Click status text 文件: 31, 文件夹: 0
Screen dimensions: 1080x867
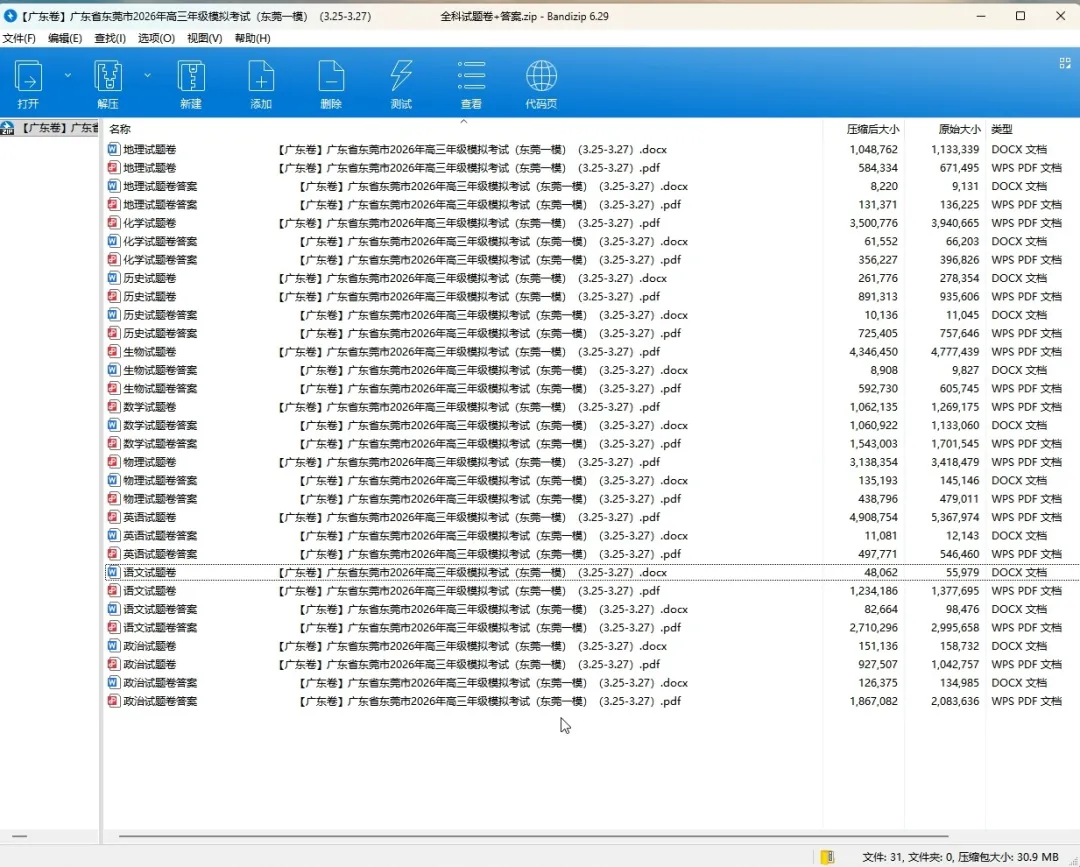[x=908, y=857]
